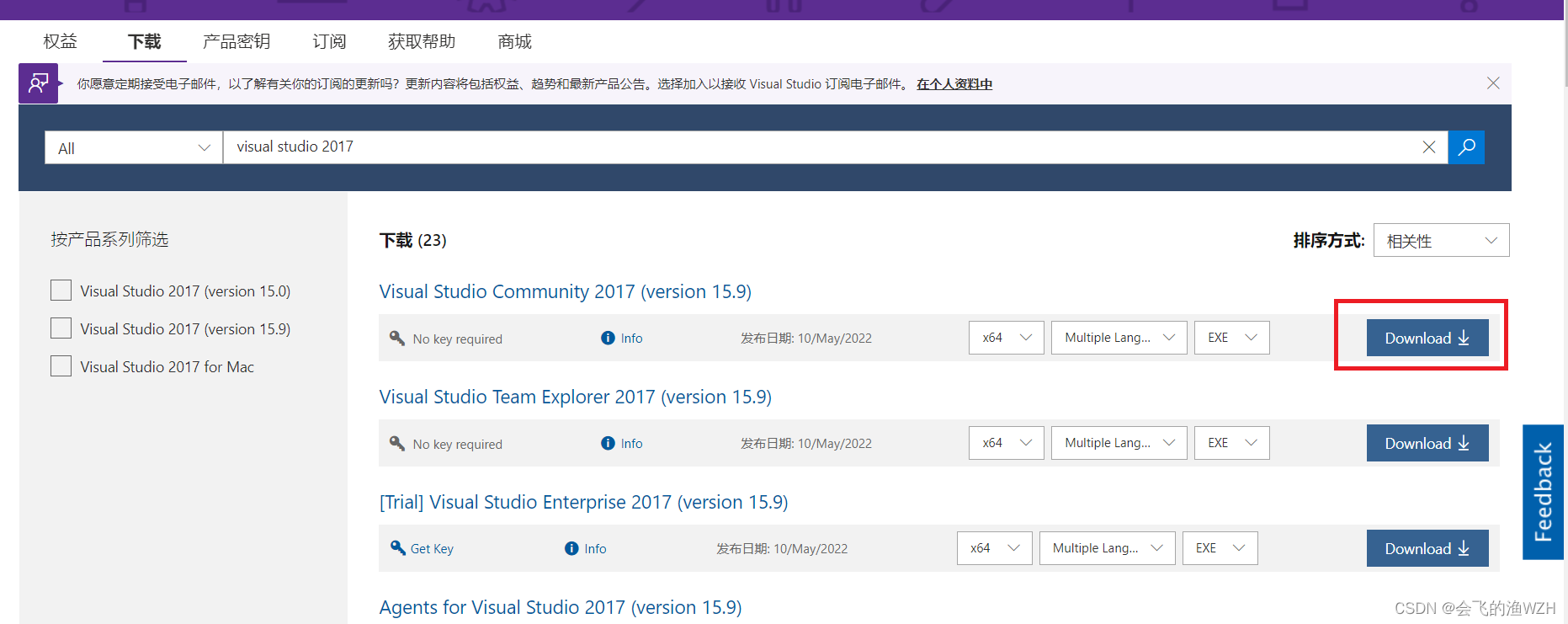Click the Get Key link

click(x=432, y=548)
